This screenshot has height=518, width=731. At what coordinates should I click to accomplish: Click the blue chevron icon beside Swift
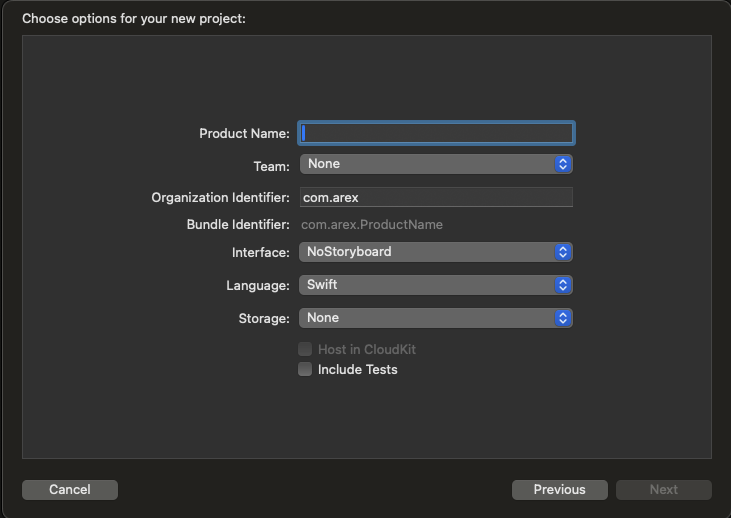tap(563, 285)
